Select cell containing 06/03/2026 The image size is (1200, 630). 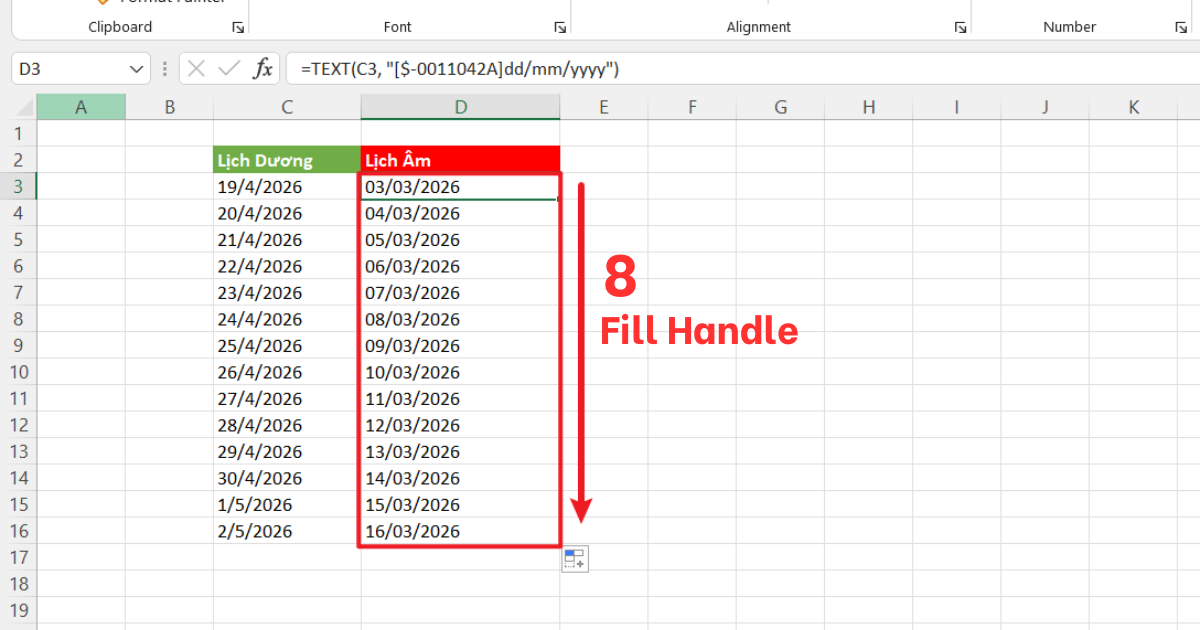pos(460,266)
